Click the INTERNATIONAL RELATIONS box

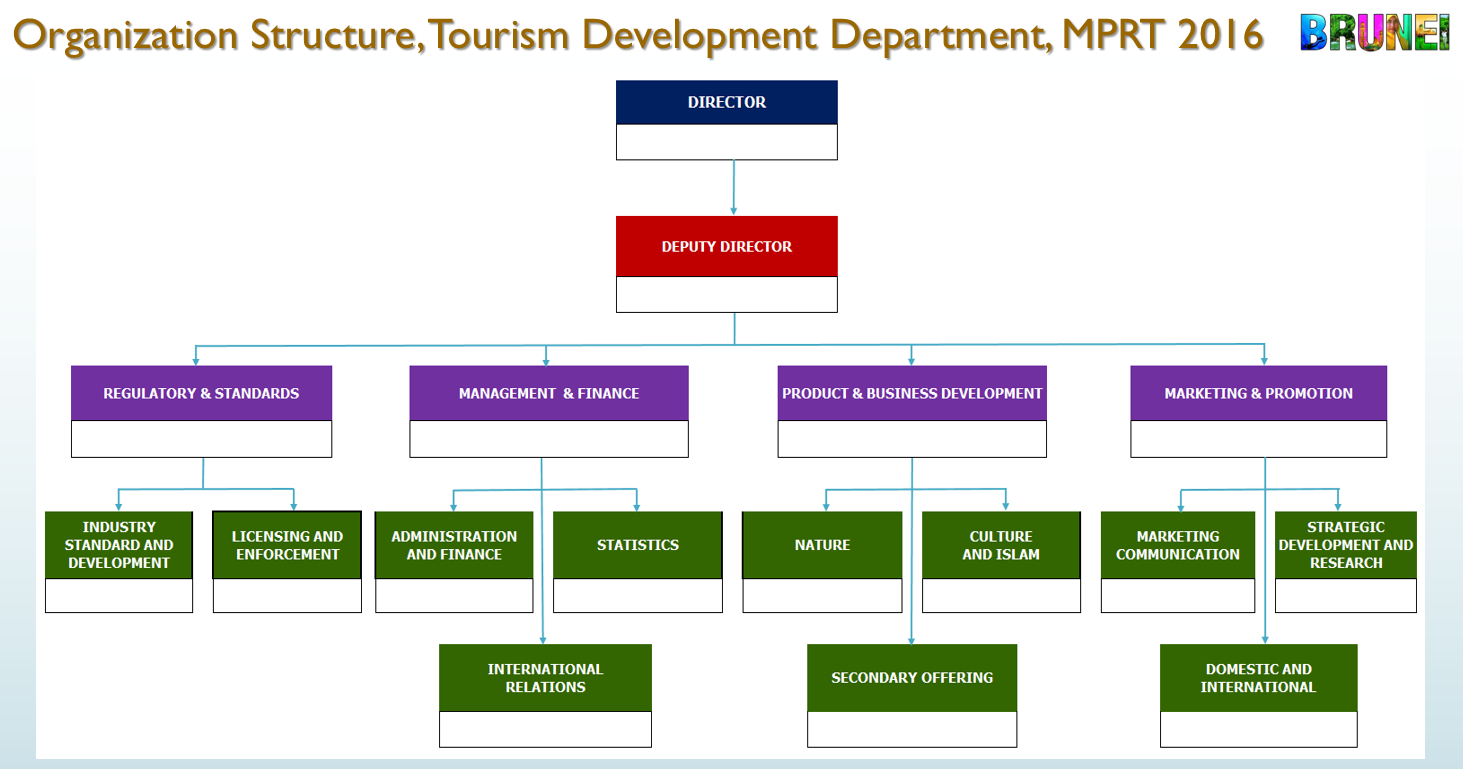tap(545, 678)
